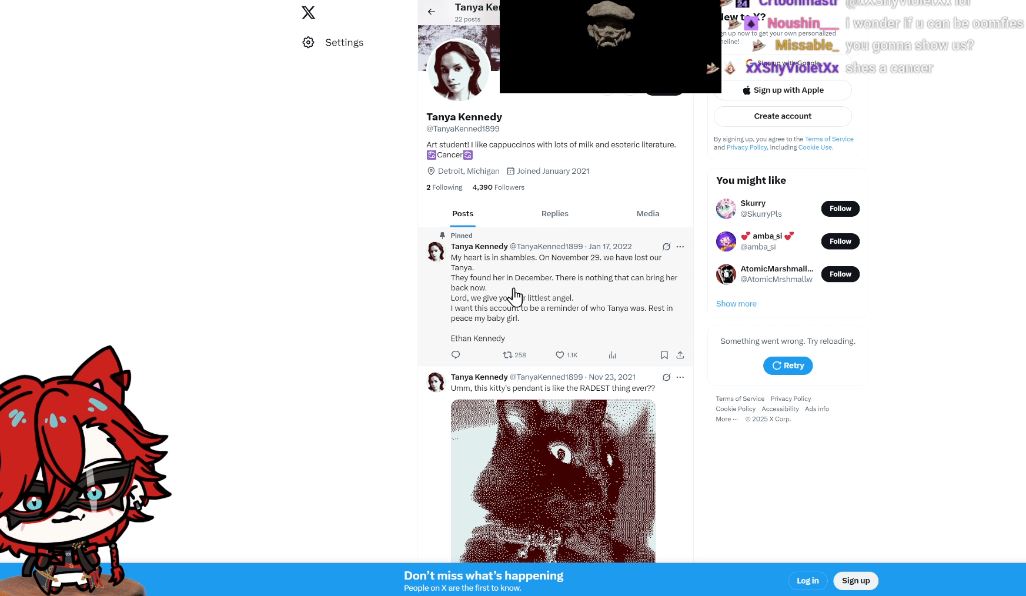The image size is (1026, 596).
Task: Switch to the Replies tab
Action: click(x=555, y=214)
